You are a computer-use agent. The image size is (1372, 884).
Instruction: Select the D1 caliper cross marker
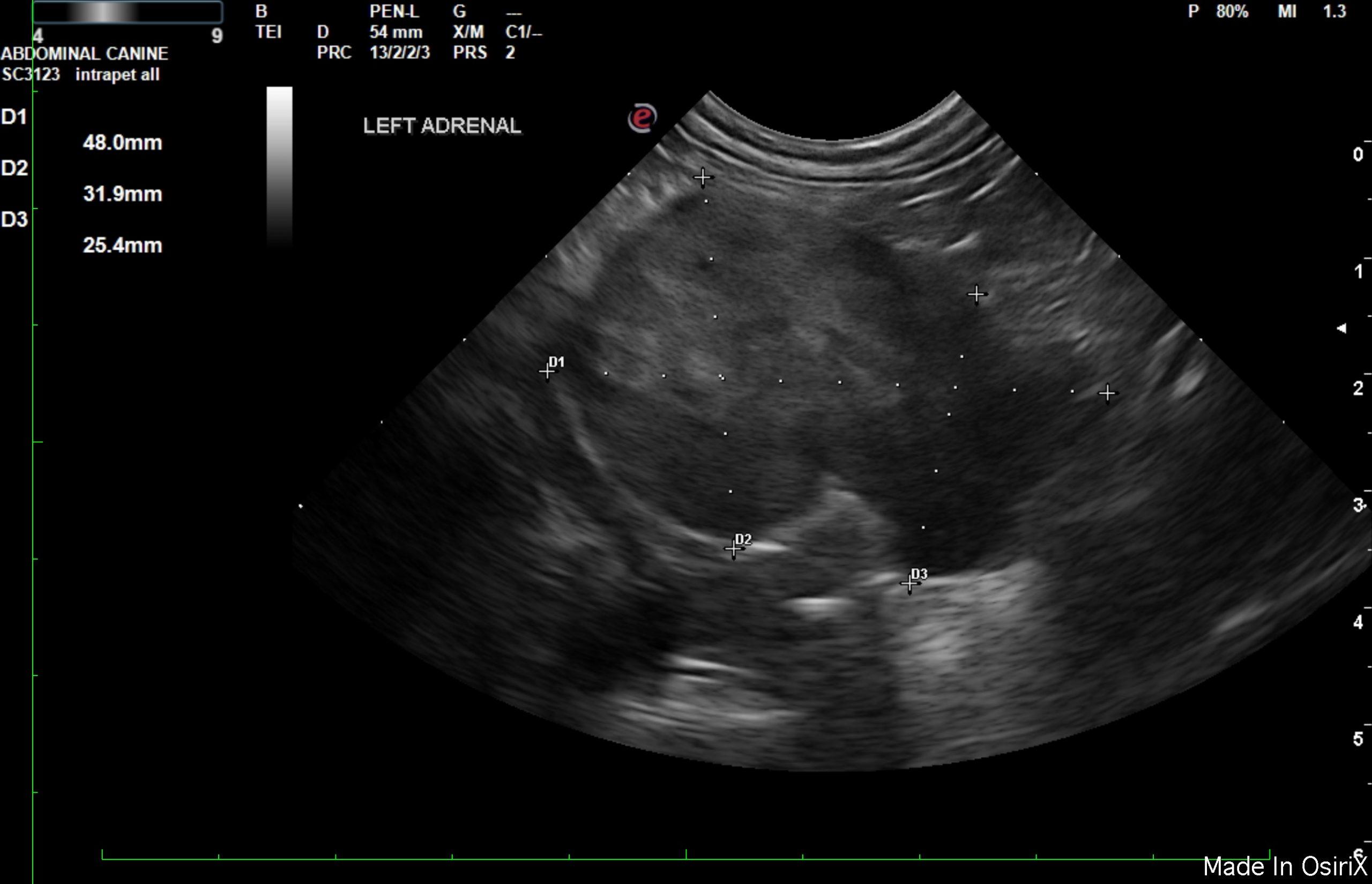click(x=547, y=372)
